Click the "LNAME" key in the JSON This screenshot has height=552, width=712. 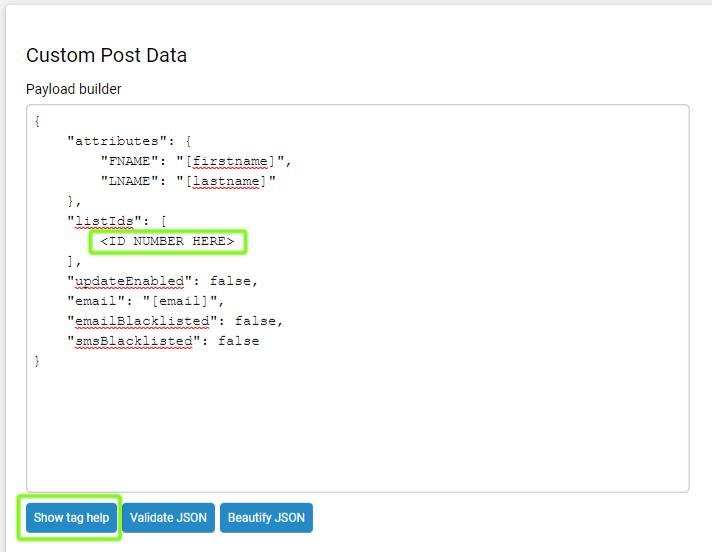tap(129, 181)
